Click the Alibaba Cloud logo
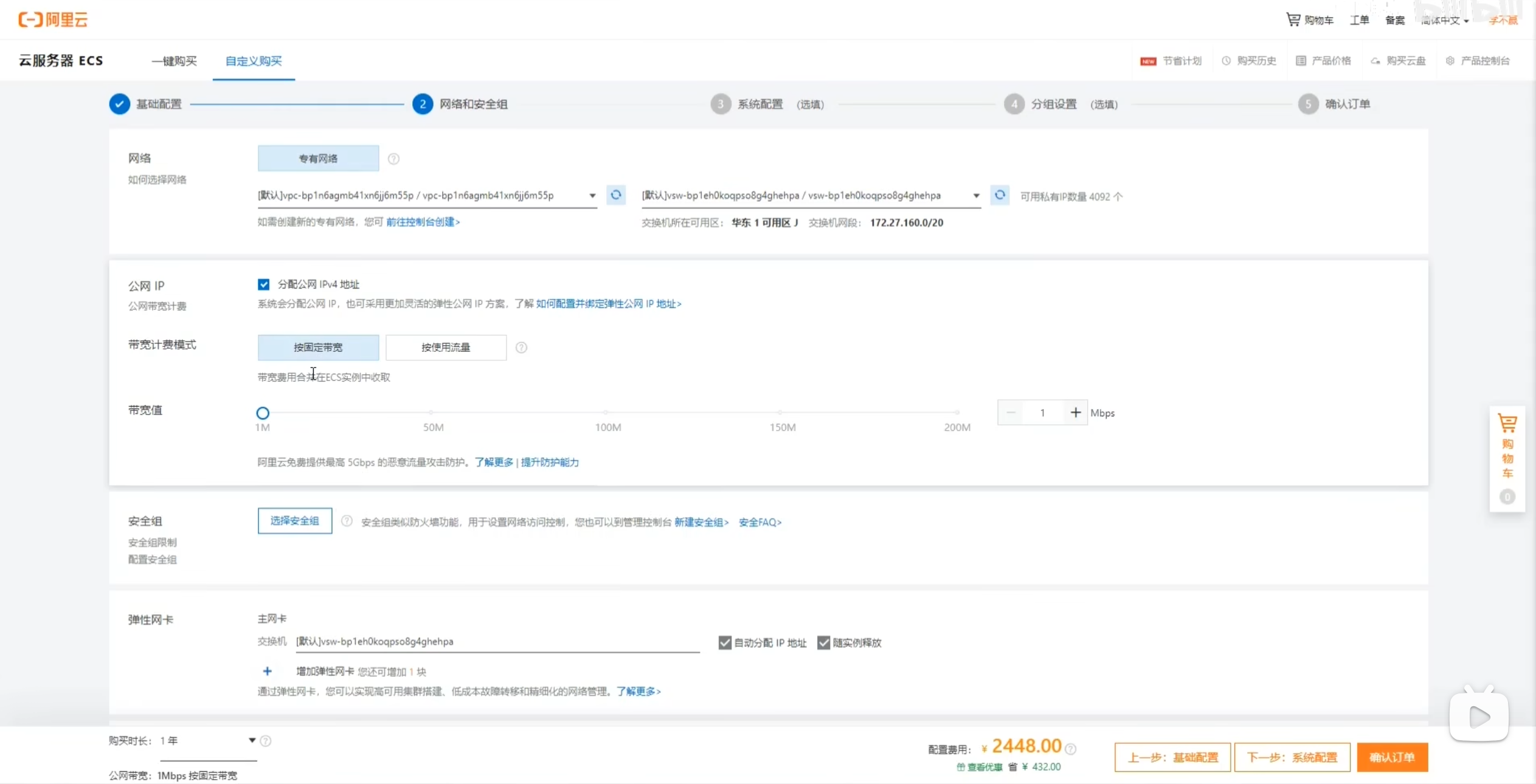The width and height of the screenshot is (1536, 784). [53, 19]
